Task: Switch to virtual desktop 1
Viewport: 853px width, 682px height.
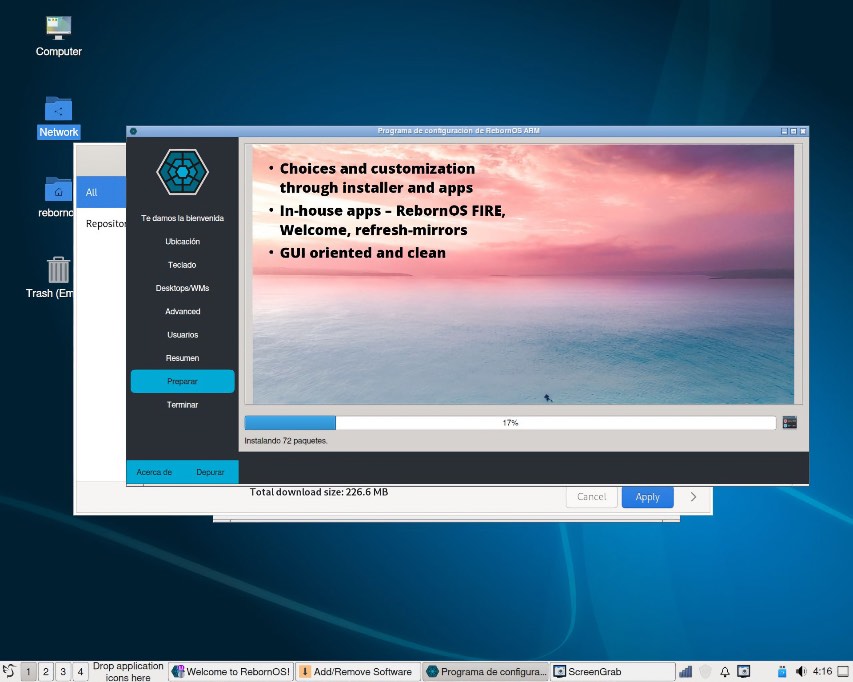Action: 28,672
